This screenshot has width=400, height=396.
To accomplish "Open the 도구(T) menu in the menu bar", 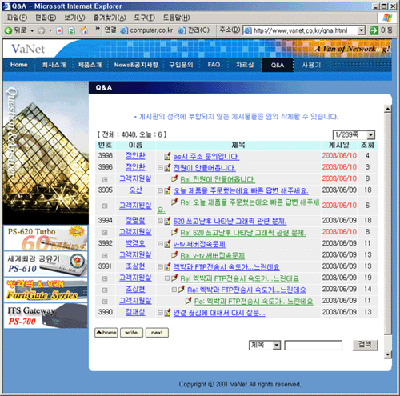I will (144, 18).
